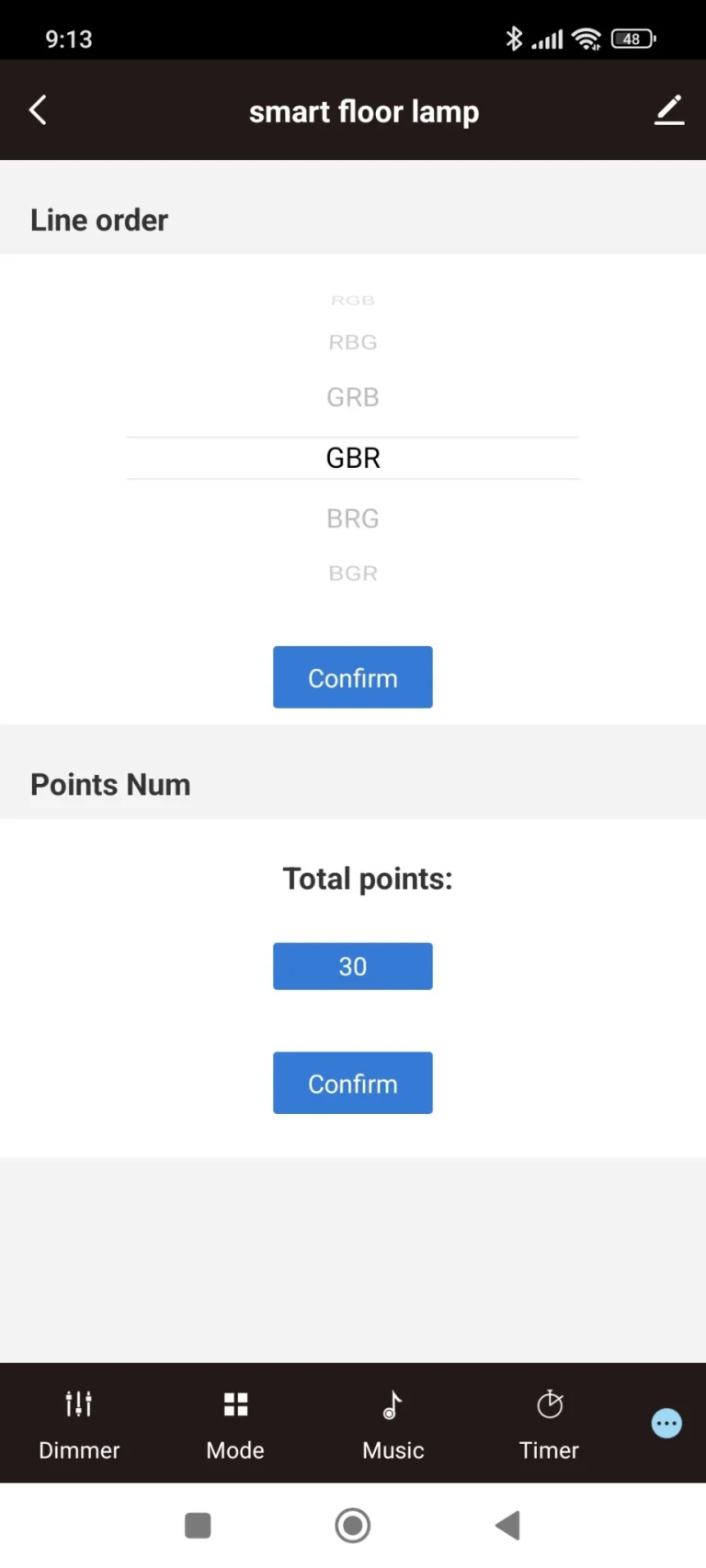Tap the Mode grid icon
This screenshot has width=706, height=1568.
click(235, 1403)
